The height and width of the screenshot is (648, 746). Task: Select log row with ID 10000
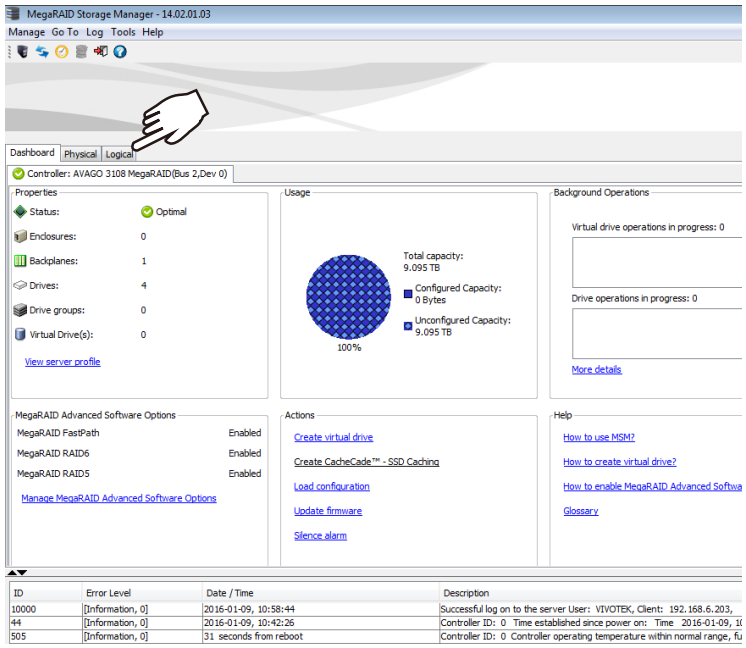click(x=376, y=609)
